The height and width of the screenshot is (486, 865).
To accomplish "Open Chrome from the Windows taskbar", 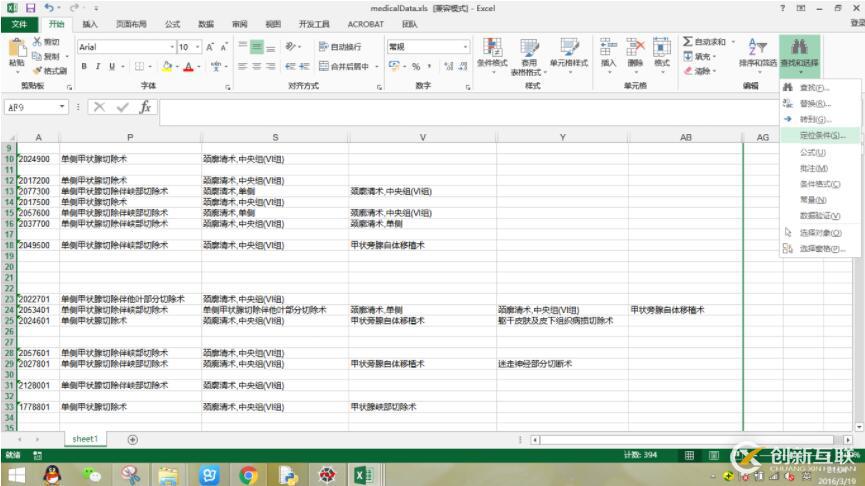I will coord(248,475).
